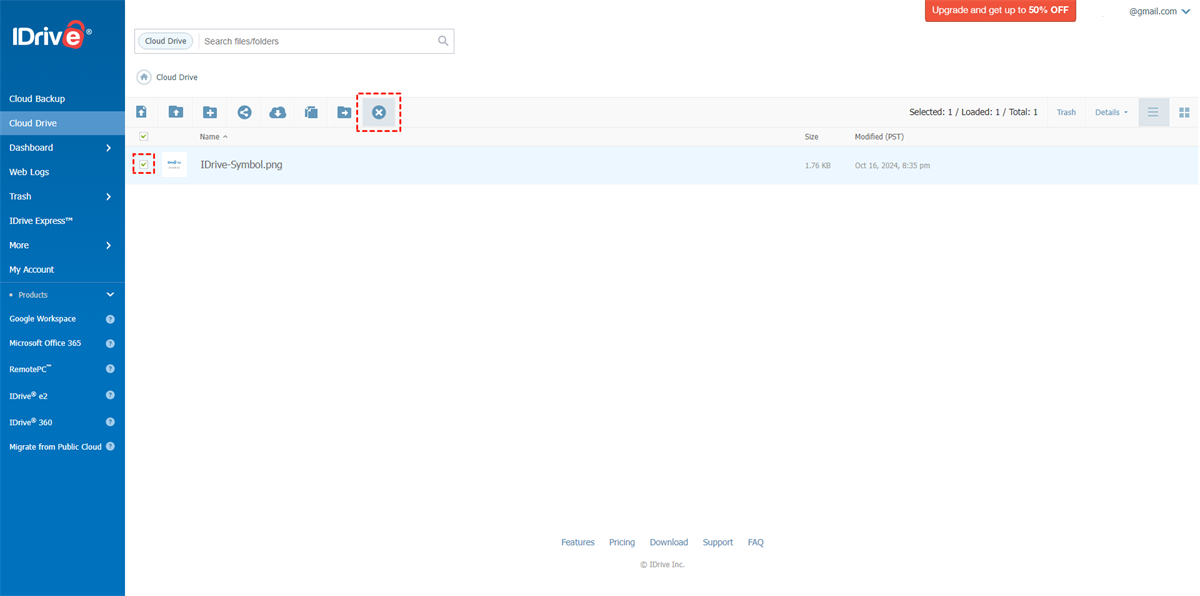Uncheck the IDrive-Symbol.png checkbox
This screenshot has width=1200, height=596.
coord(144,164)
